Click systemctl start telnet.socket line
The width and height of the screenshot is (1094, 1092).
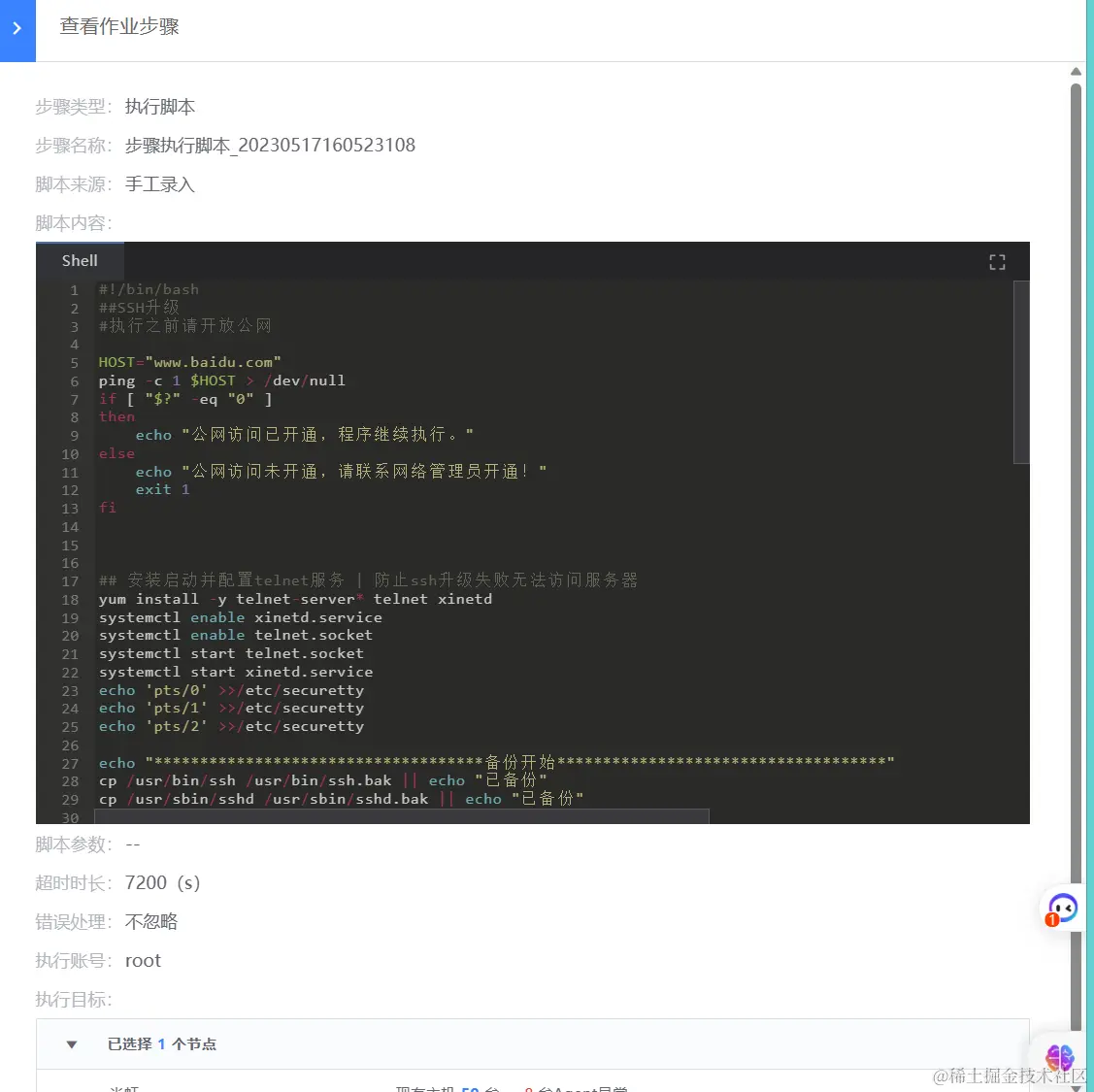coord(231,654)
